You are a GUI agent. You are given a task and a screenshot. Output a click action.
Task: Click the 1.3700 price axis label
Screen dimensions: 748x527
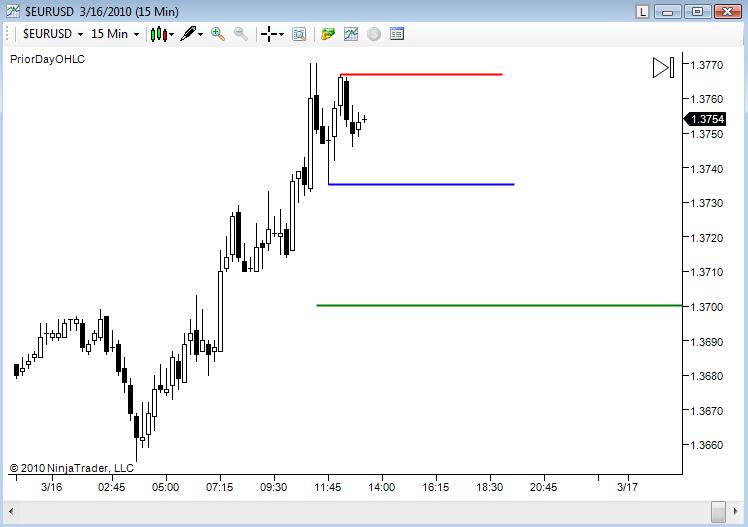[706, 307]
